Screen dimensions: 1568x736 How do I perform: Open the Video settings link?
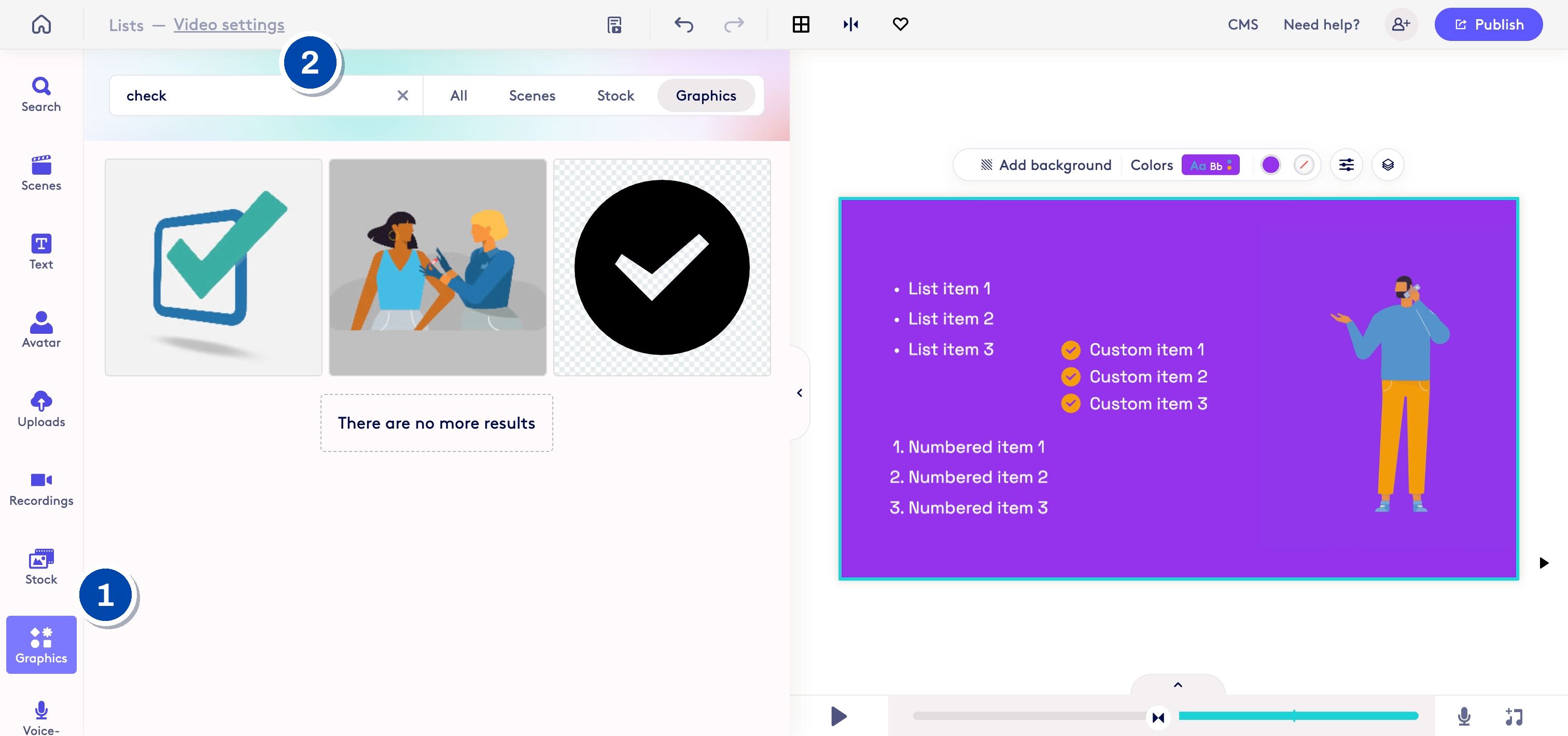pyautogui.click(x=229, y=25)
